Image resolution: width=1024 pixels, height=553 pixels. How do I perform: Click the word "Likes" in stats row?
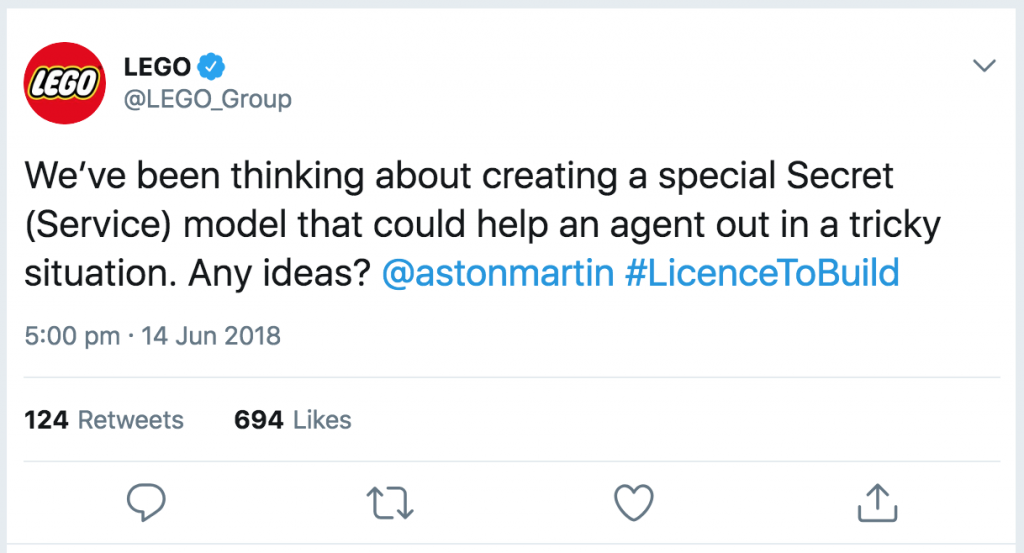(323, 420)
